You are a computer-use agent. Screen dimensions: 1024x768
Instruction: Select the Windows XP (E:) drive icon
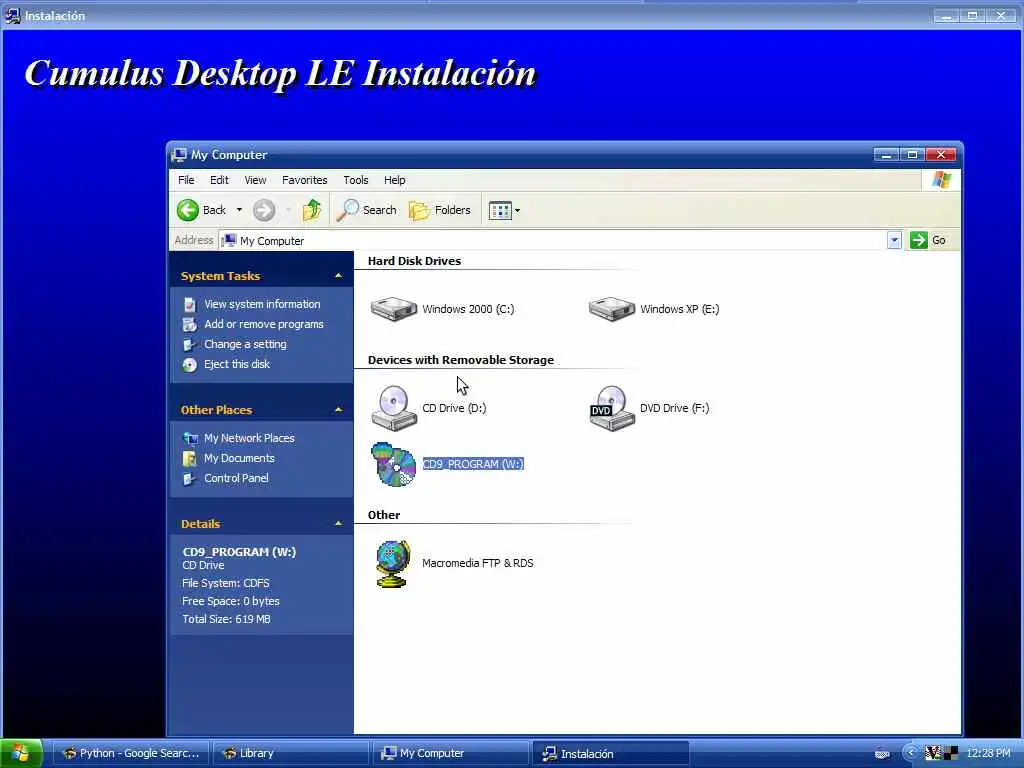(611, 309)
